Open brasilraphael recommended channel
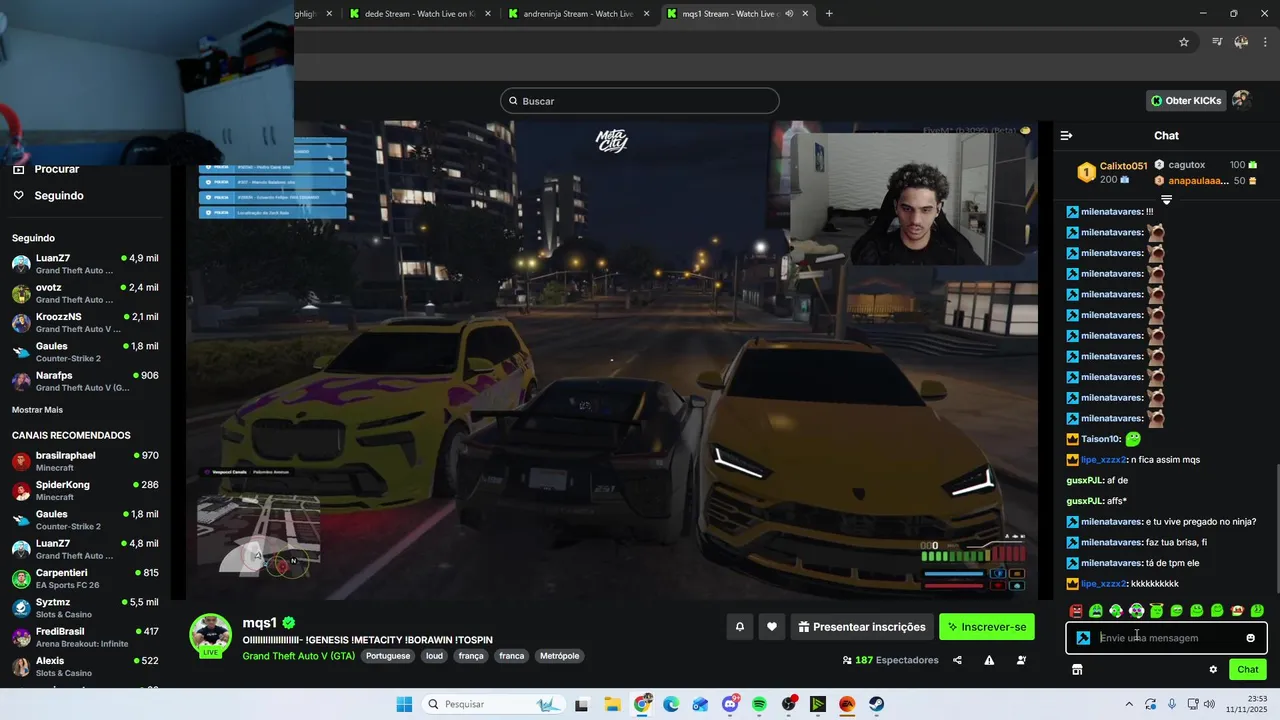Image resolution: width=1280 pixels, height=720 pixels. pos(85,461)
